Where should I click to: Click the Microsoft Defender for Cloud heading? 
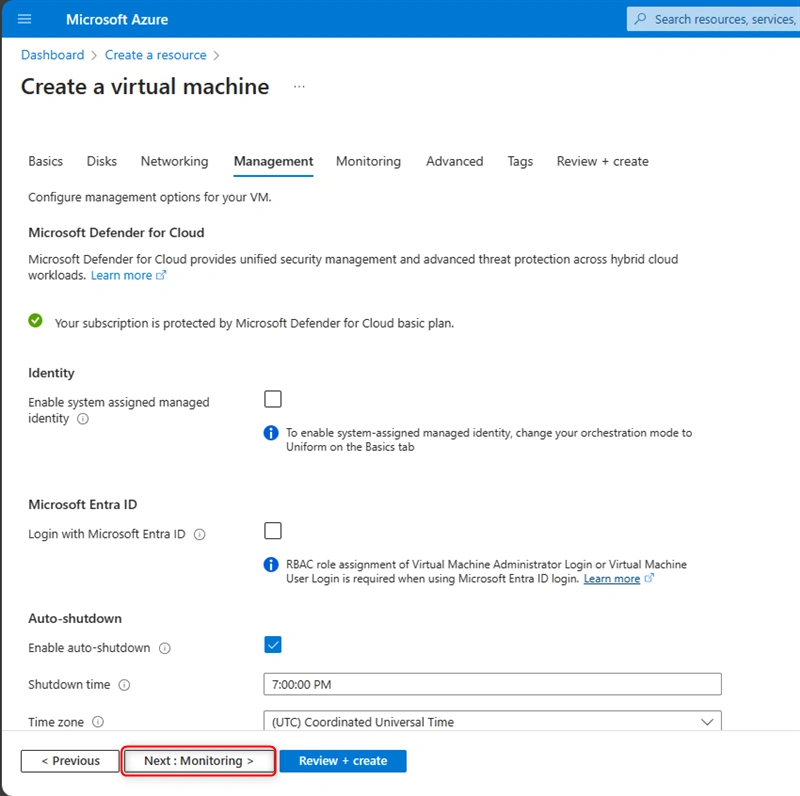[x=116, y=233]
